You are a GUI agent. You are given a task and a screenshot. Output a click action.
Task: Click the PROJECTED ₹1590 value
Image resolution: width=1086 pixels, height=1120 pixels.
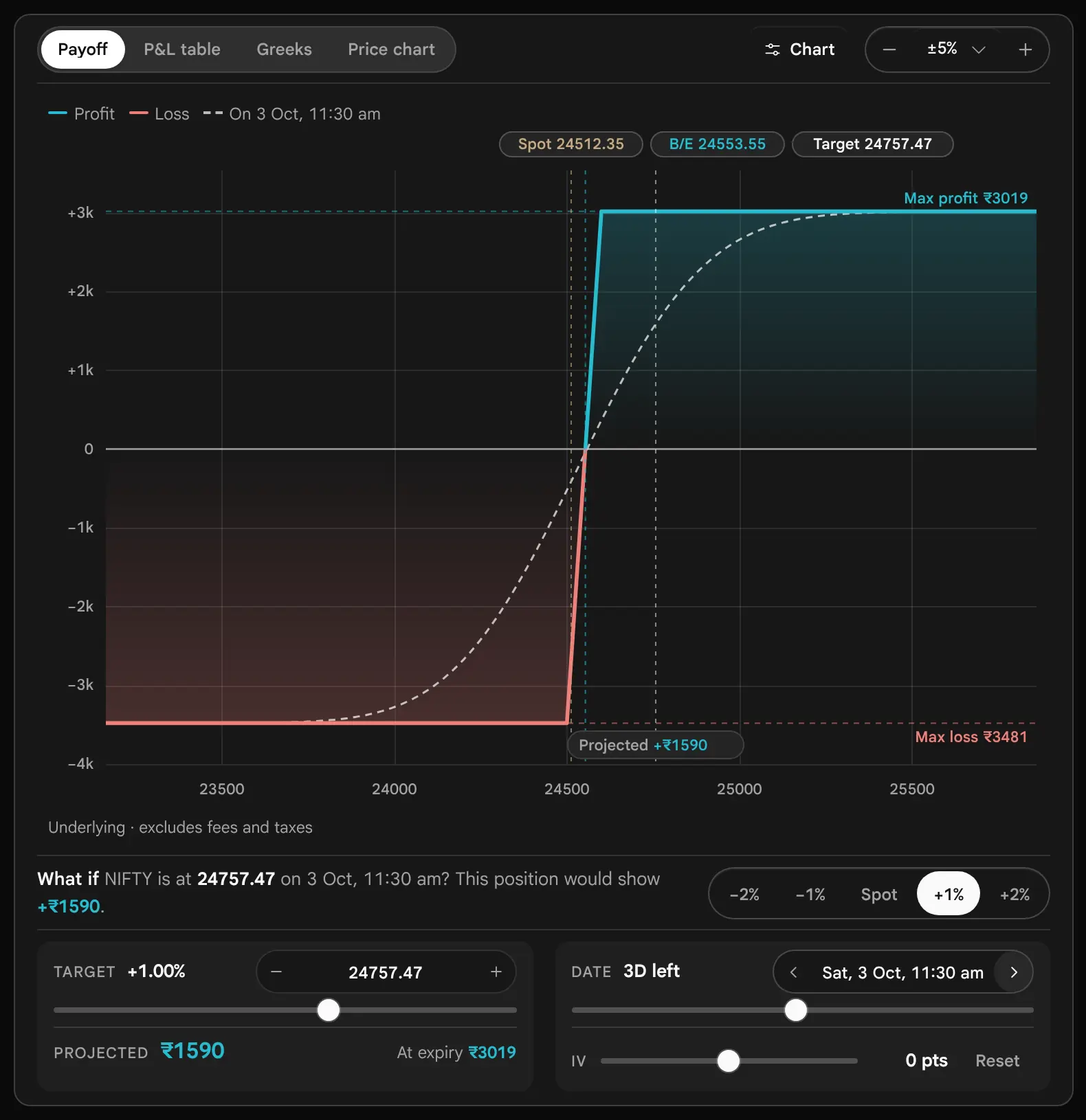pyautogui.click(x=140, y=1051)
